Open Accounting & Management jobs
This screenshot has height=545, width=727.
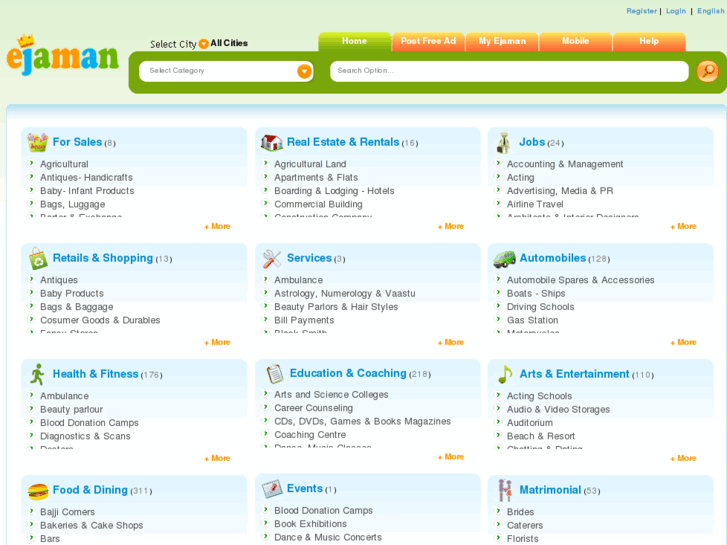(565, 164)
